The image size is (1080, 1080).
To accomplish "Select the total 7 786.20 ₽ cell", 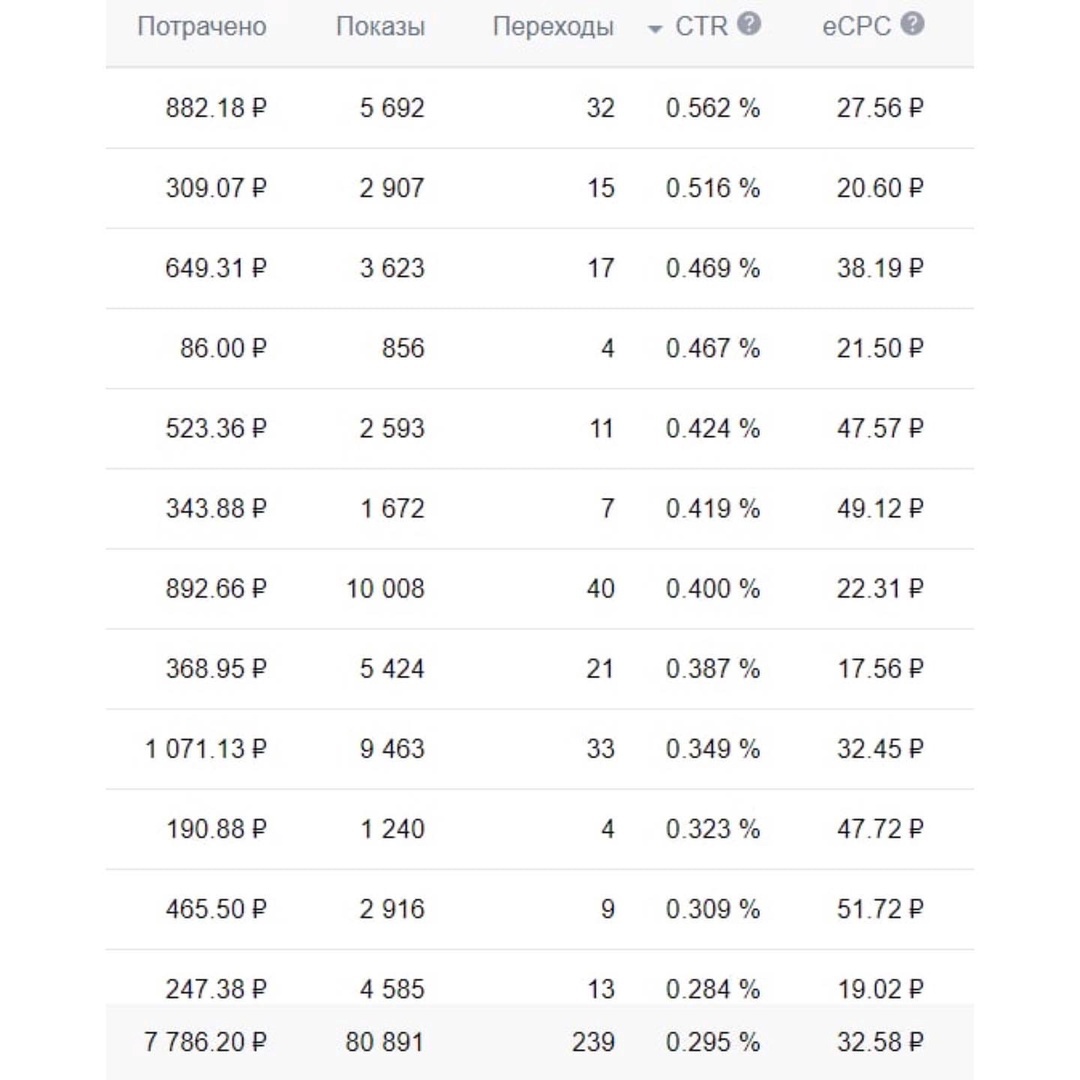I will (206, 1042).
